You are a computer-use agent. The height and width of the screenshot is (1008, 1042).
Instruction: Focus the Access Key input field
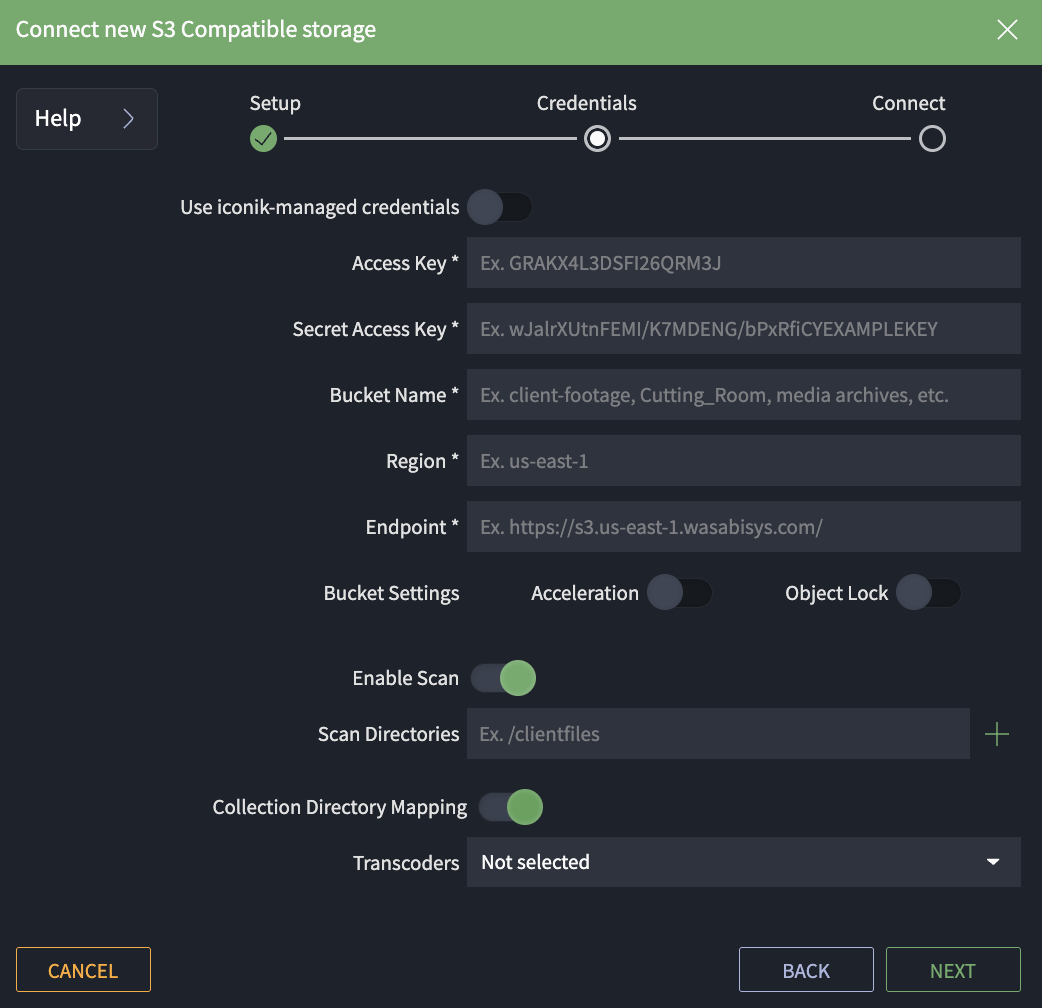point(743,263)
